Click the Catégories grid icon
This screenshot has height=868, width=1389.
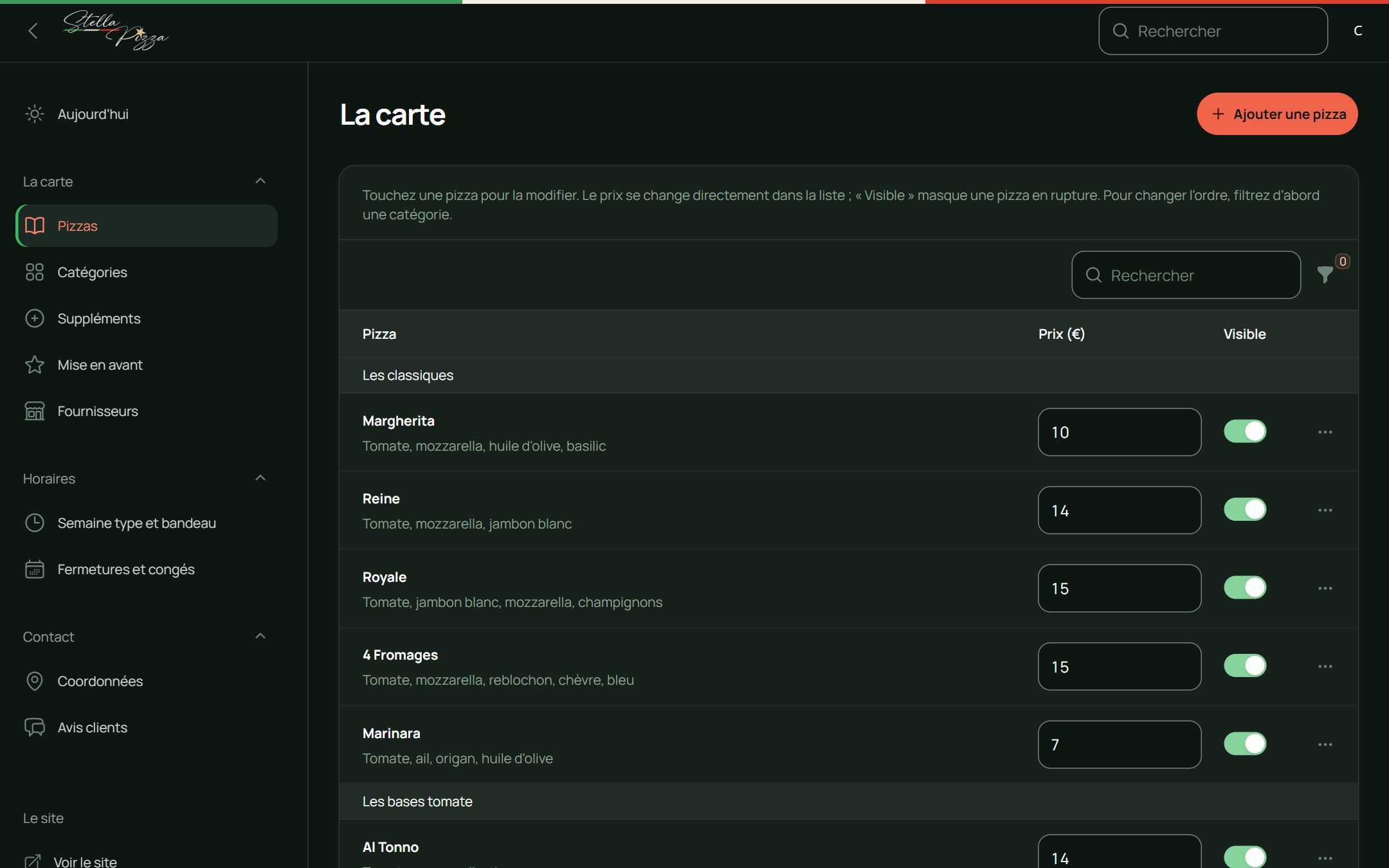34,272
